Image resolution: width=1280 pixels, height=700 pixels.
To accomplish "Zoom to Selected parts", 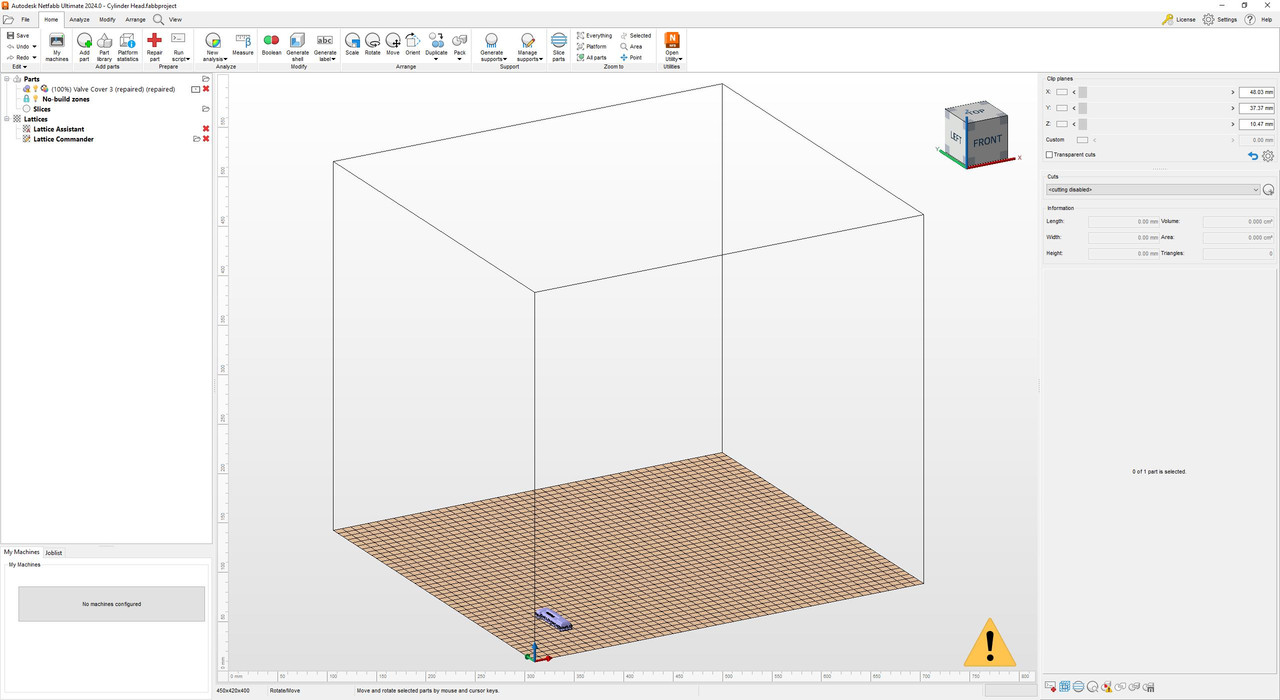I will point(635,35).
